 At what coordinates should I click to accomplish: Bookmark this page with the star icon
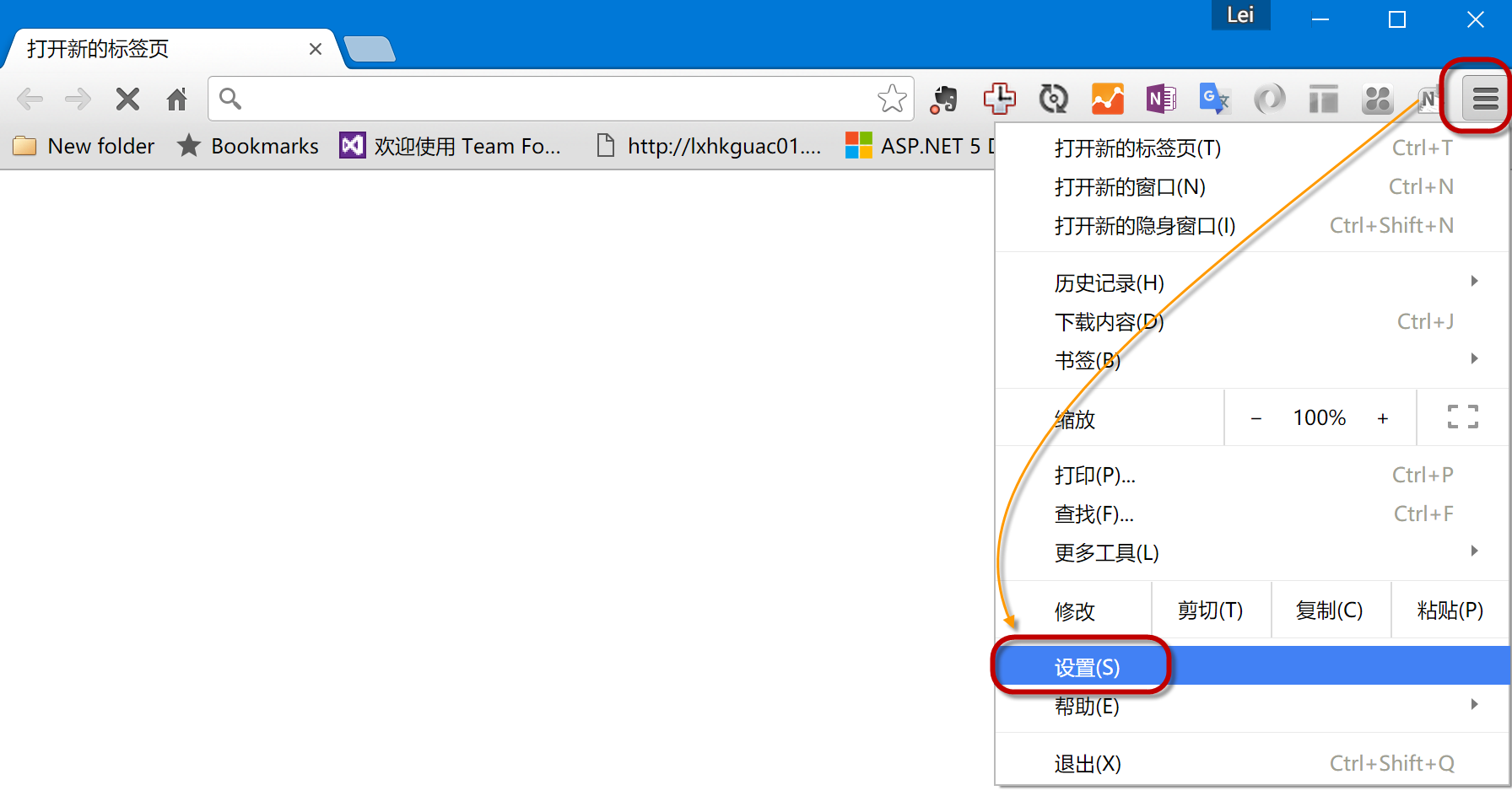(892, 99)
